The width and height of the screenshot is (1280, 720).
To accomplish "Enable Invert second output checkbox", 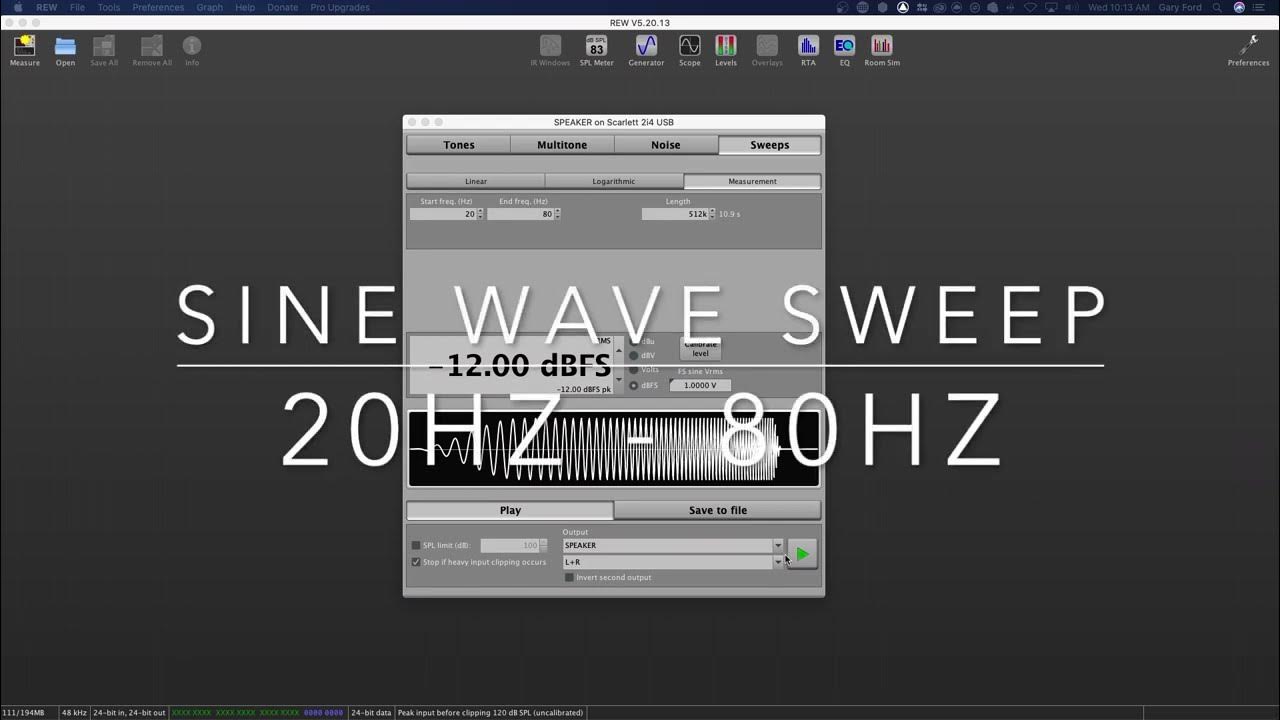I will coord(569,577).
